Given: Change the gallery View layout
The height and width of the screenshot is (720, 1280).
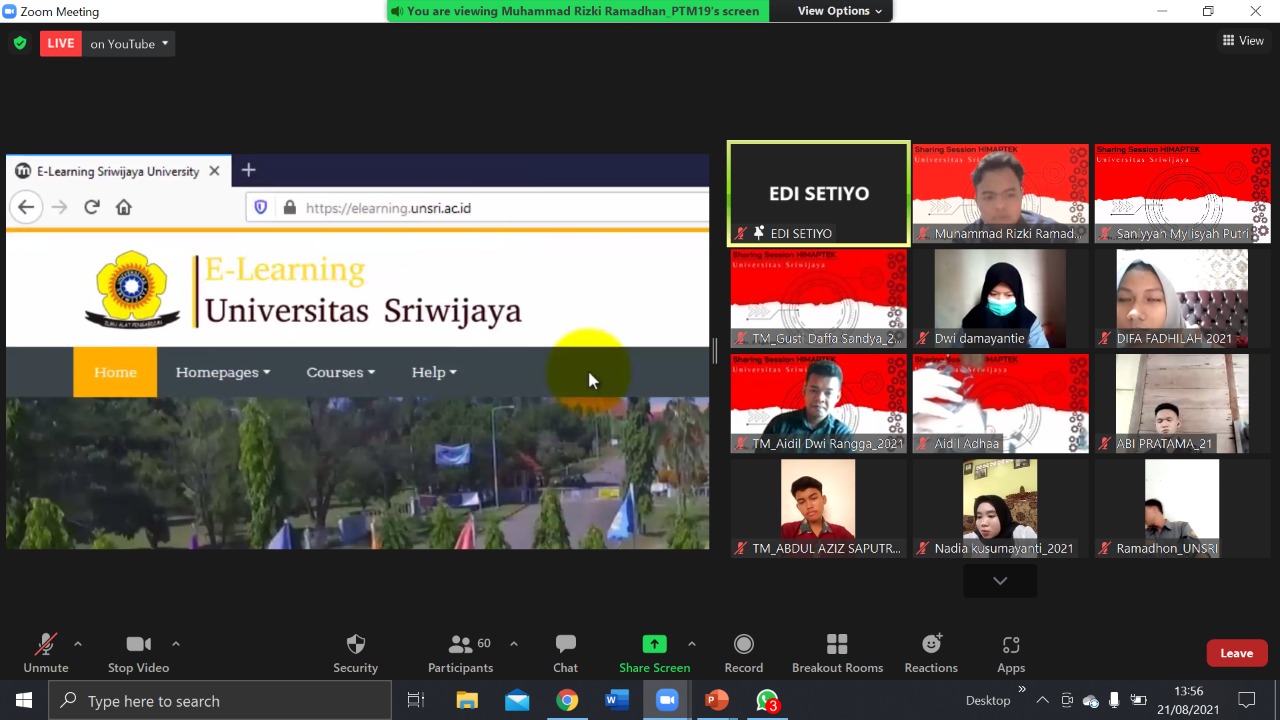Looking at the screenshot, I should [x=1243, y=41].
